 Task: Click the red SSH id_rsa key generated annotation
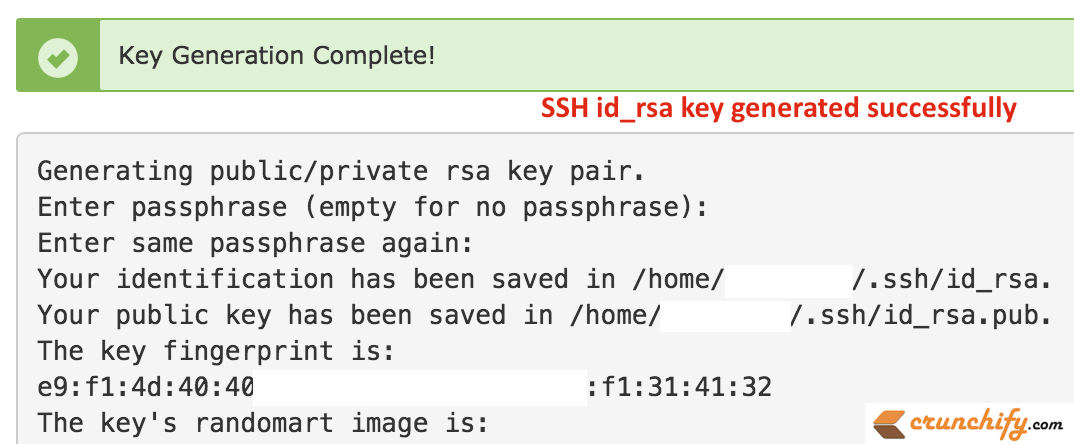pyautogui.click(x=779, y=108)
